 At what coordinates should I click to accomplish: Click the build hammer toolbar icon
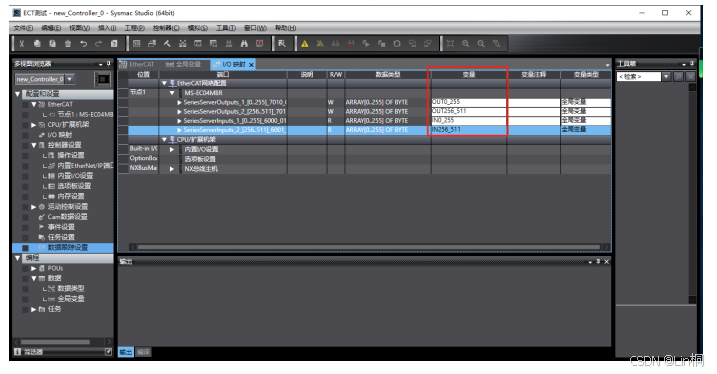point(167,43)
